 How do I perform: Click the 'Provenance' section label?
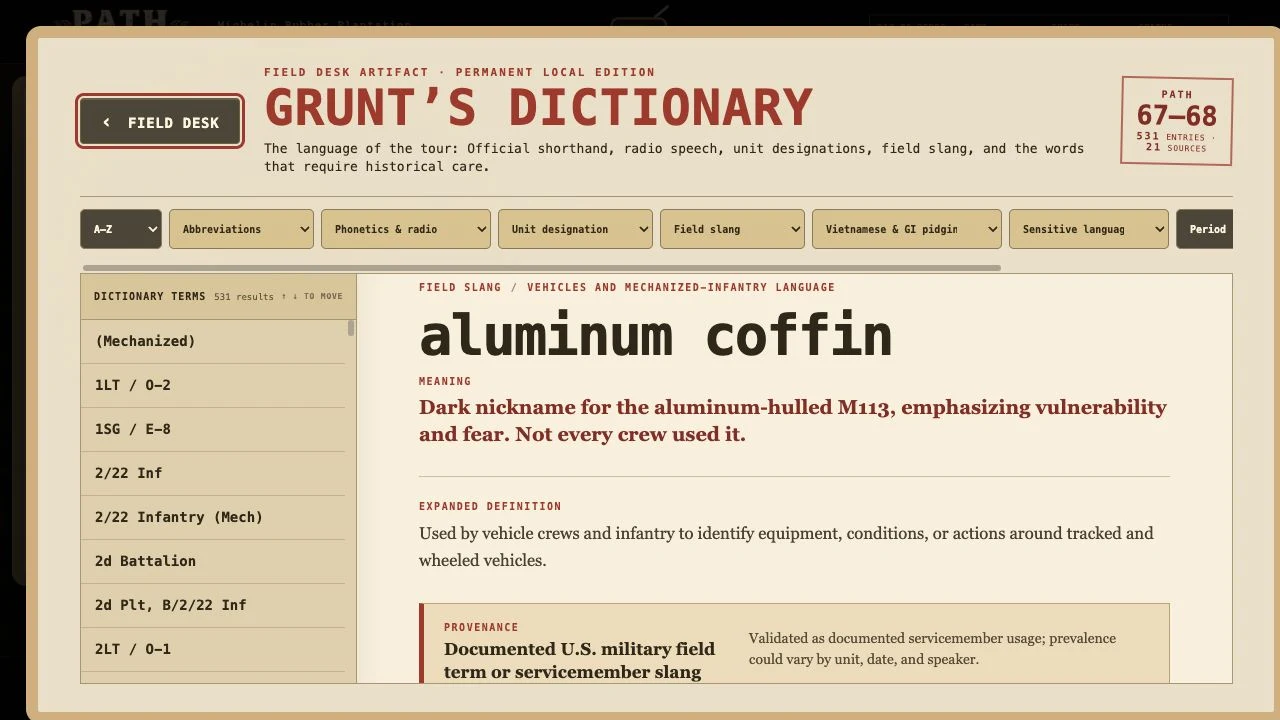pos(481,627)
